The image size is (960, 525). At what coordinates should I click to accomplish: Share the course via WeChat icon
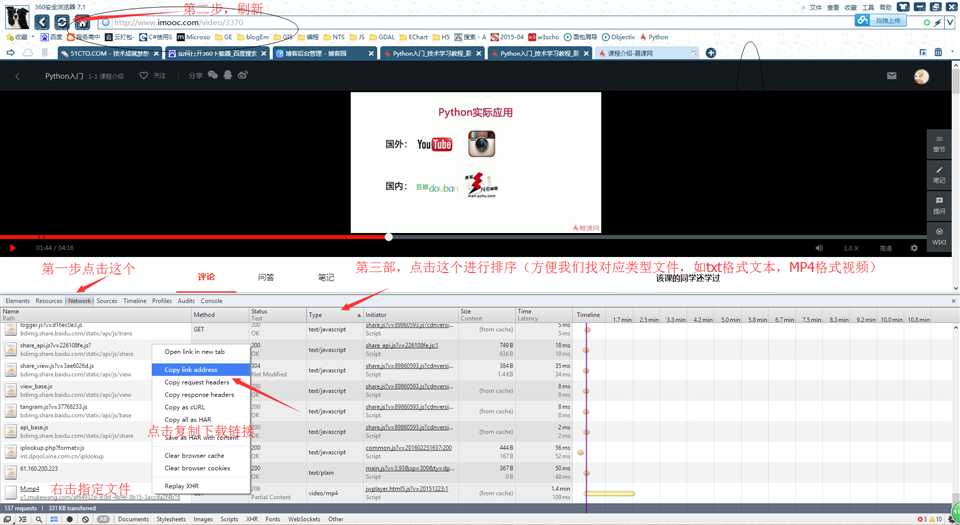(212, 75)
